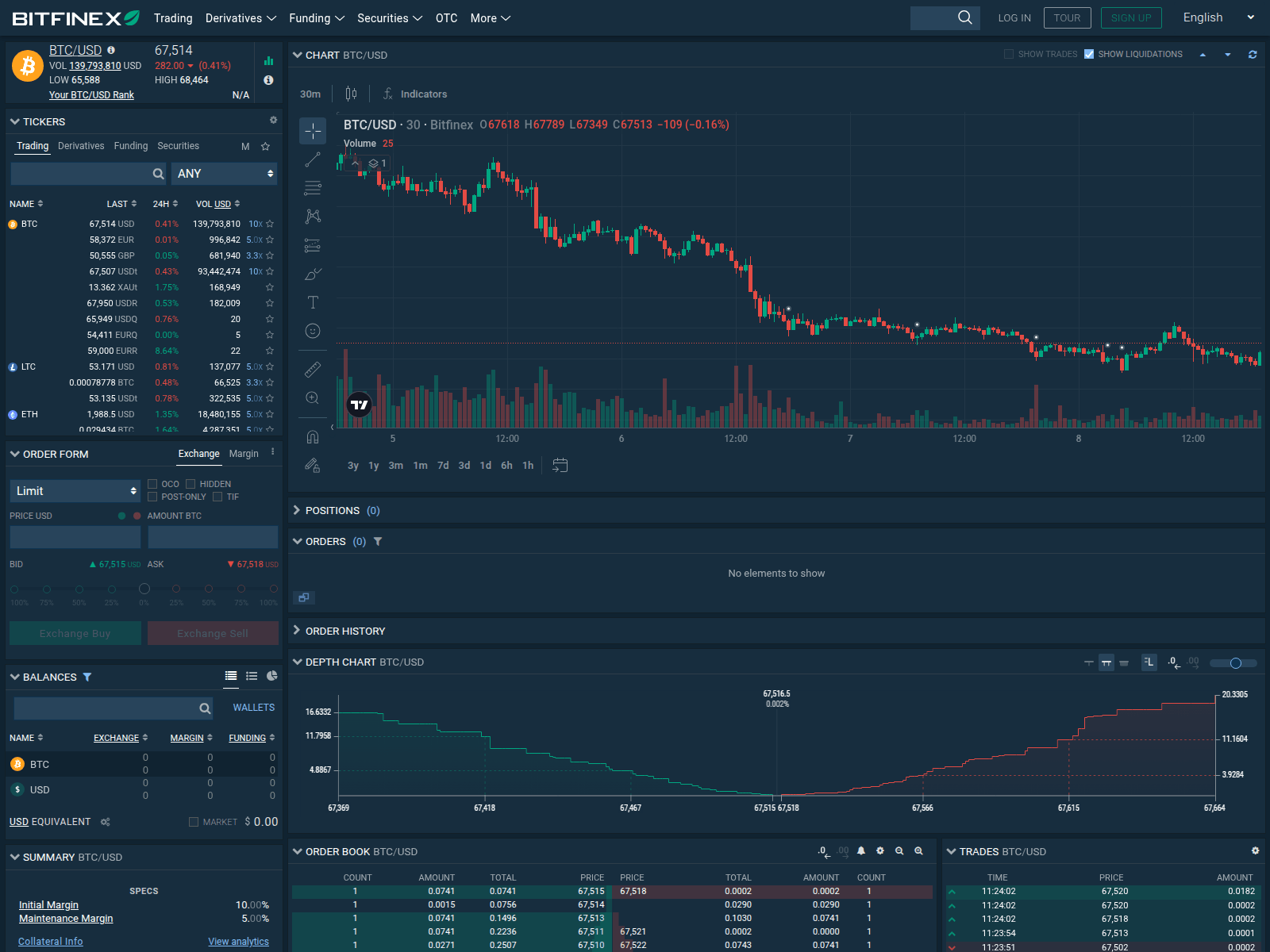Enable the Post-Only order option
Viewport: 1270px width, 952px height.
152,497
